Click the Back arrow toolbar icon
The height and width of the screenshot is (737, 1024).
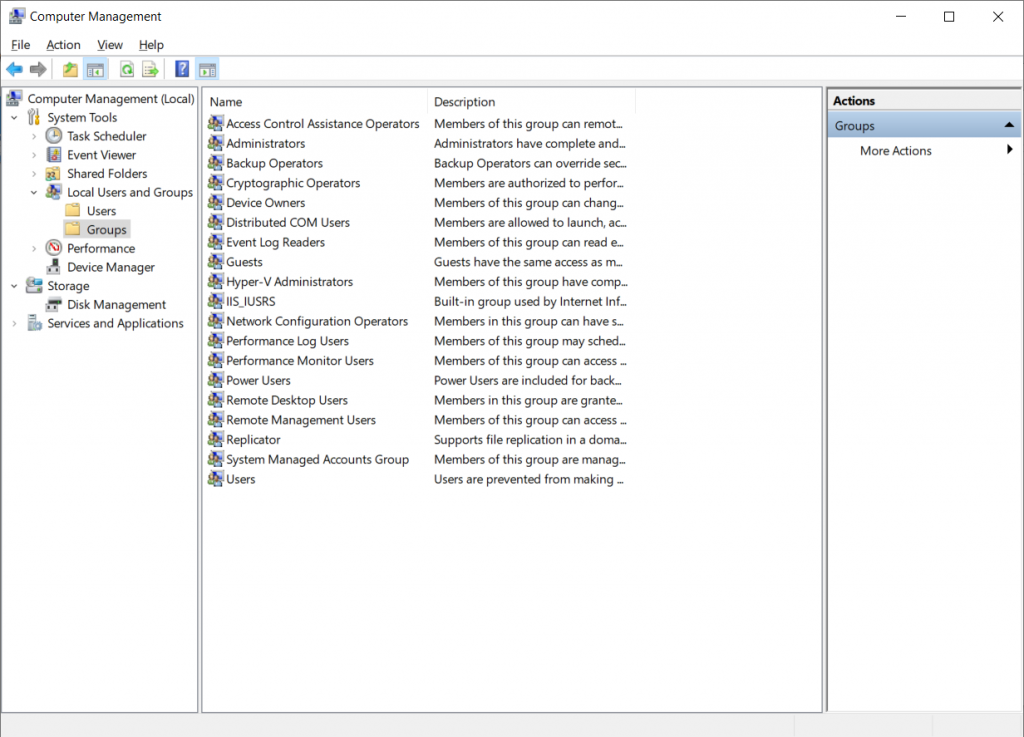(14, 69)
